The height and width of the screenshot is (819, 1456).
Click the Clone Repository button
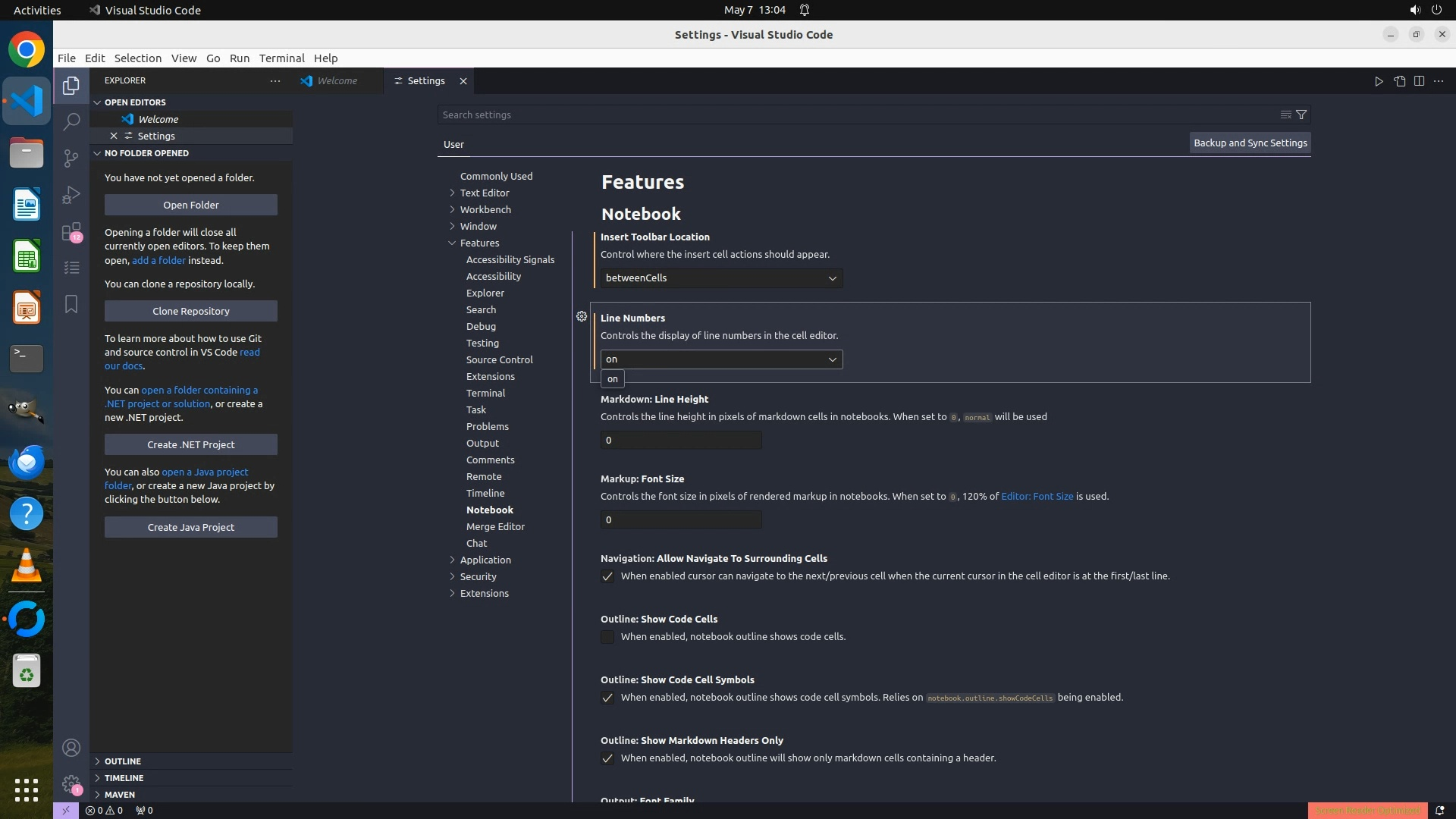190,311
